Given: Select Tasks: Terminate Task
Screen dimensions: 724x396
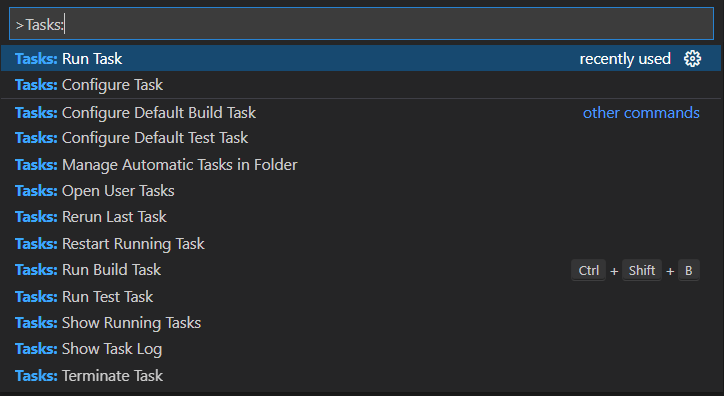Looking at the screenshot, I should point(361,376).
